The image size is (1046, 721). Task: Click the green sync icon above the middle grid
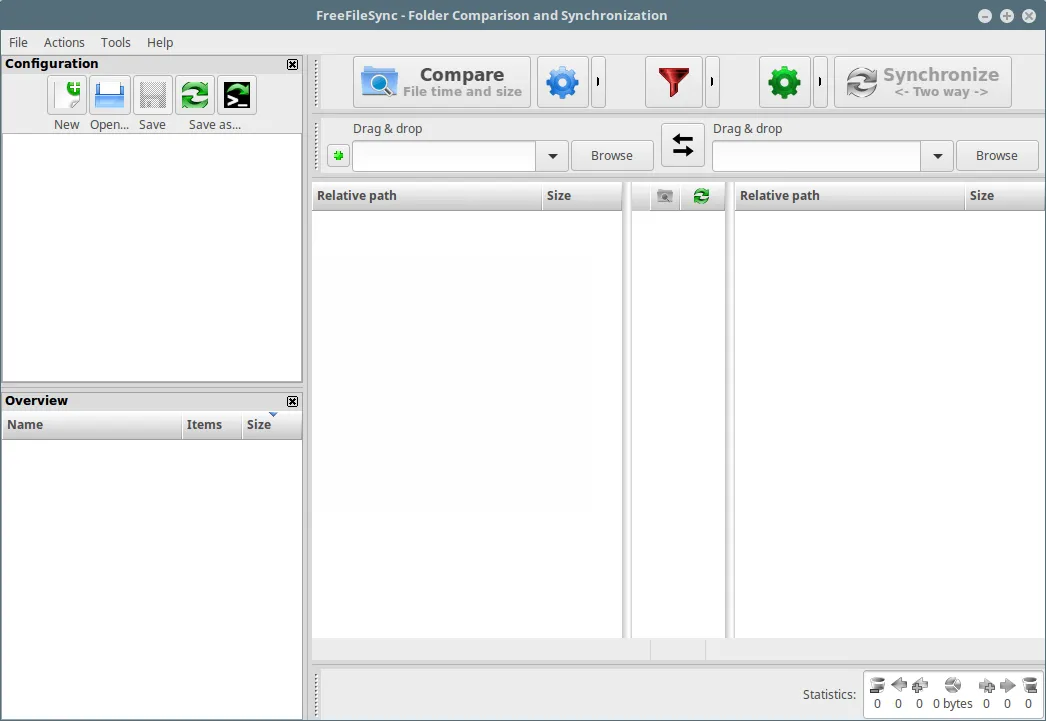703,196
